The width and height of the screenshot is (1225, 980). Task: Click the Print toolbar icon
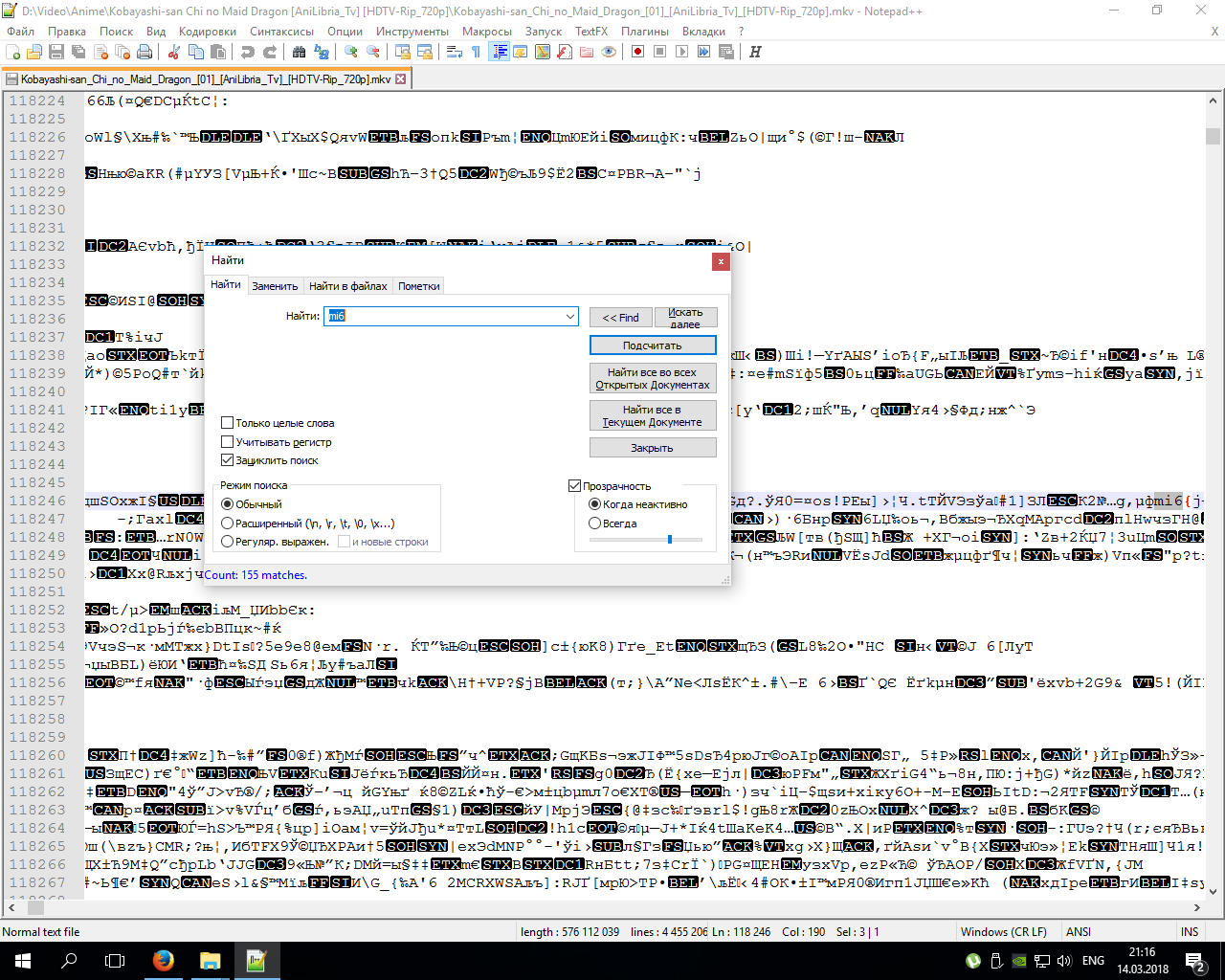pos(145,52)
